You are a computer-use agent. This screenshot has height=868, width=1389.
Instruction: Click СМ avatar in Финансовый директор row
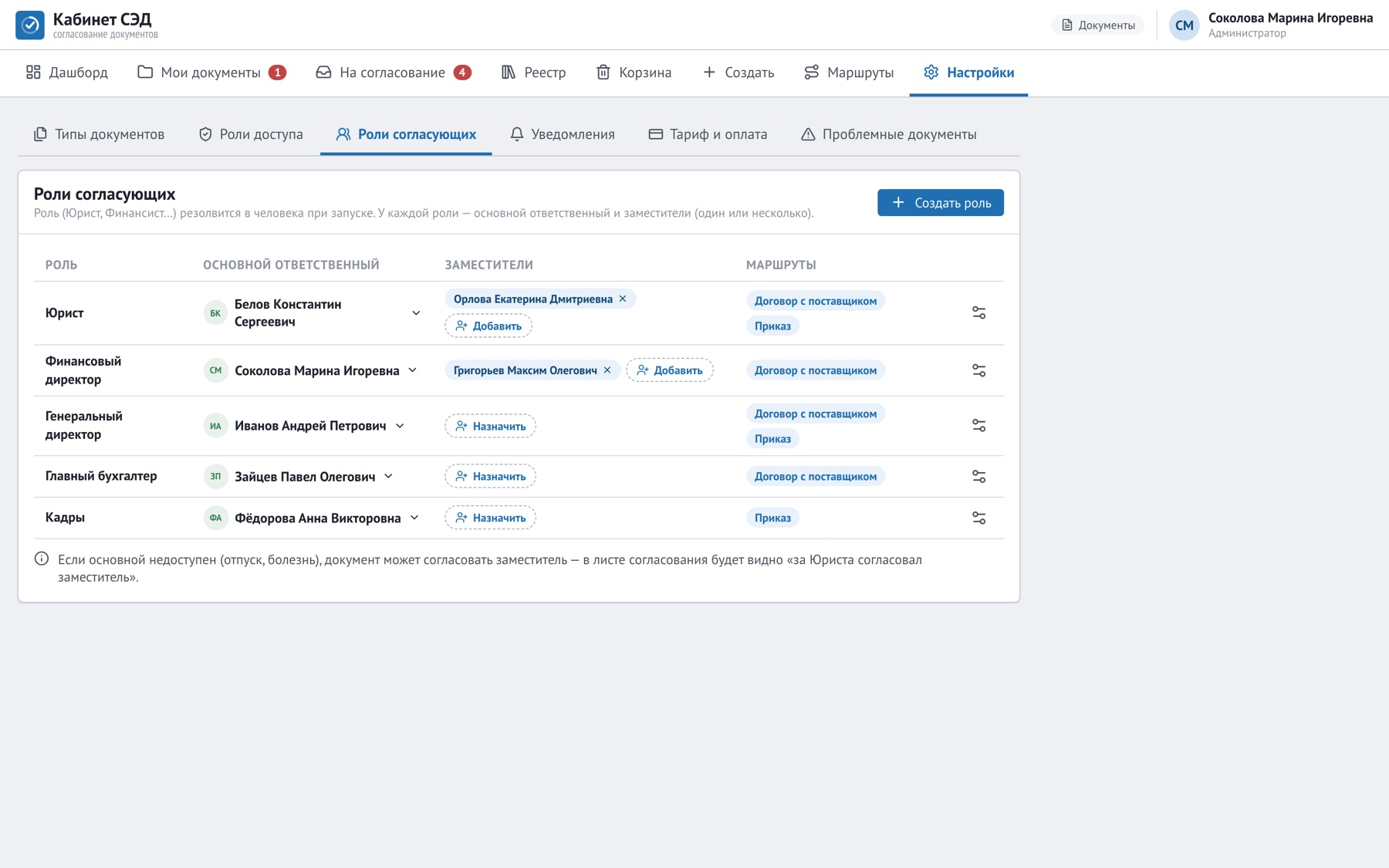pos(215,370)
